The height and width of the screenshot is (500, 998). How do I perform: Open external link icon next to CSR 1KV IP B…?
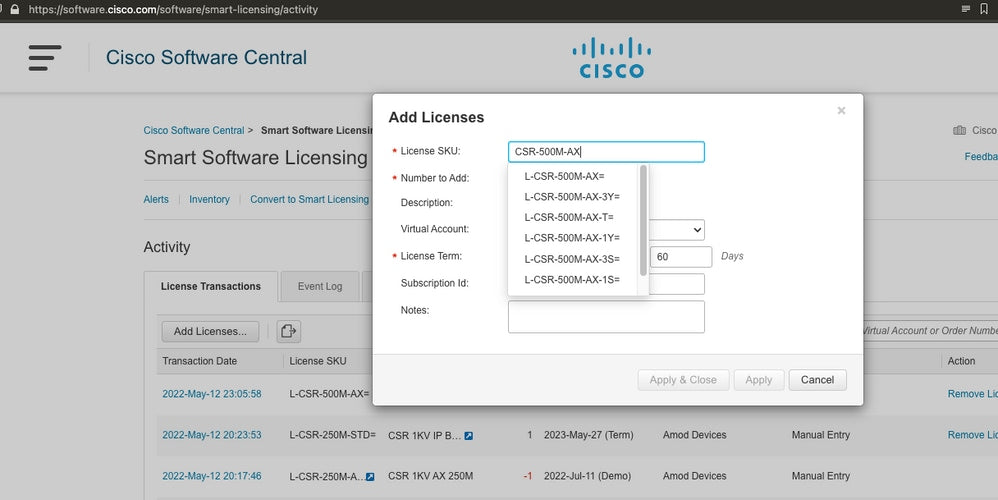coord(469,436)
